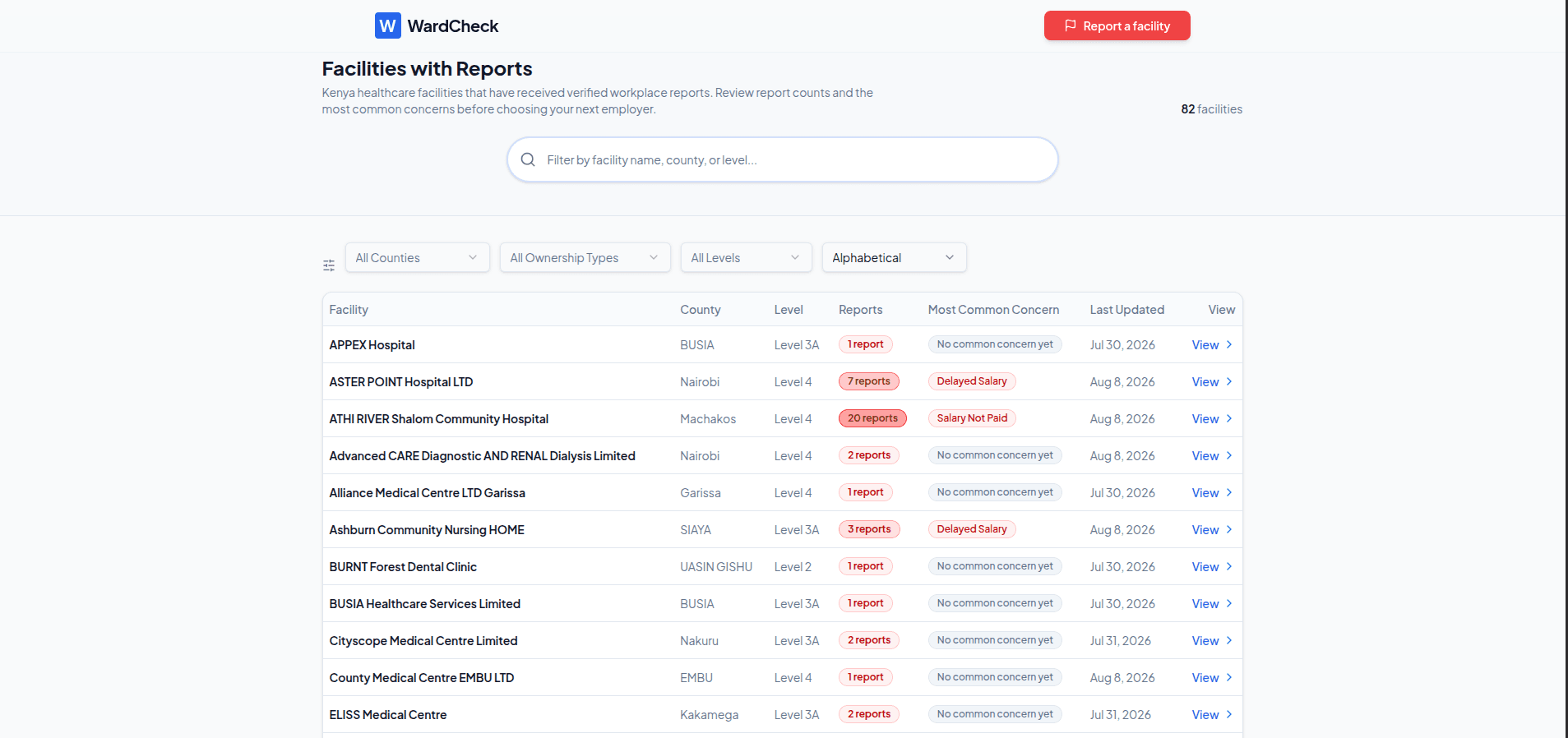View County Medical Centre EMBU LTD
Image resolution: width=1568 pixels, height=738 pixels.
click(1211, 677)
